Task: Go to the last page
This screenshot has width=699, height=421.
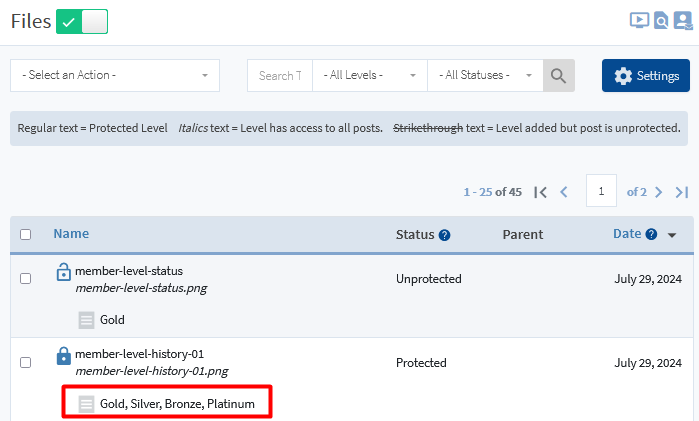Action: tap(682, 192)
